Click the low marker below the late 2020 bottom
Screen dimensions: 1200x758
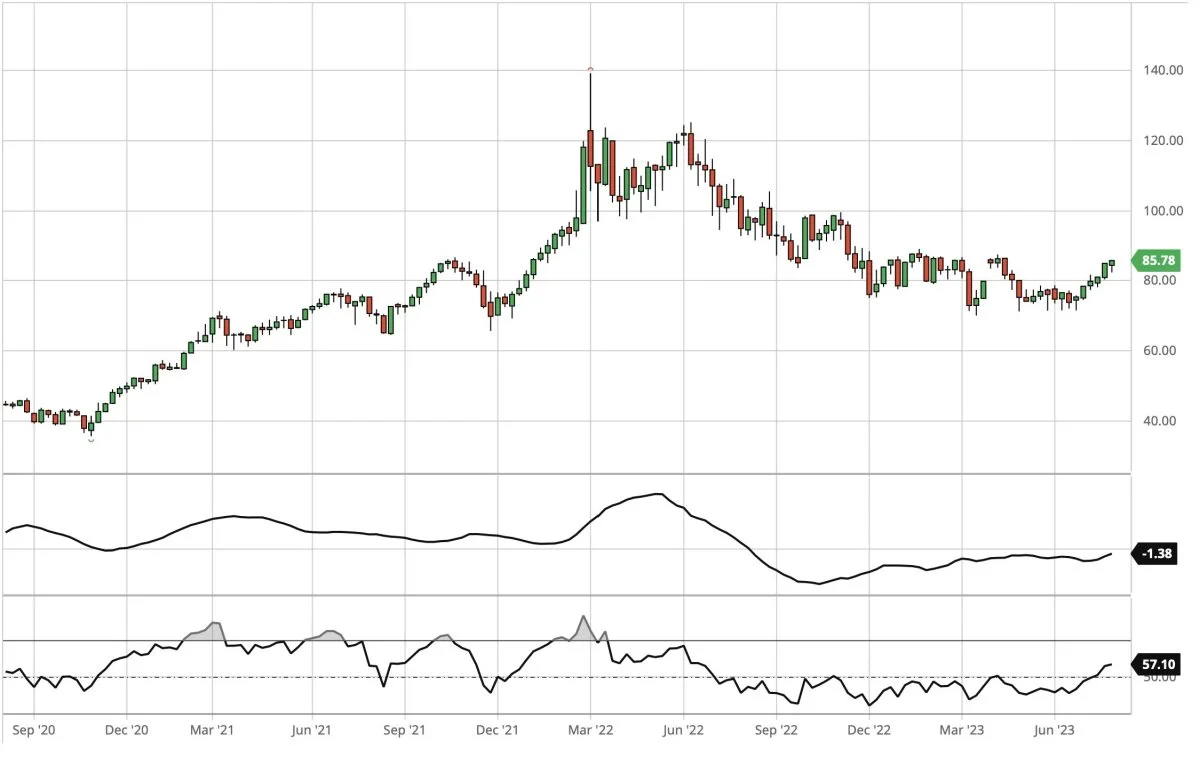click(x=91, y=440)
